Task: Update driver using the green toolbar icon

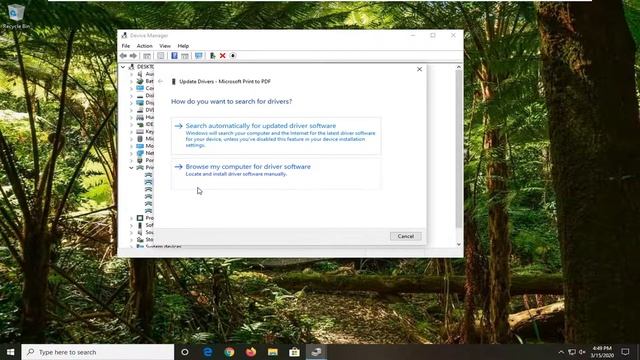Action: [212, 56]
